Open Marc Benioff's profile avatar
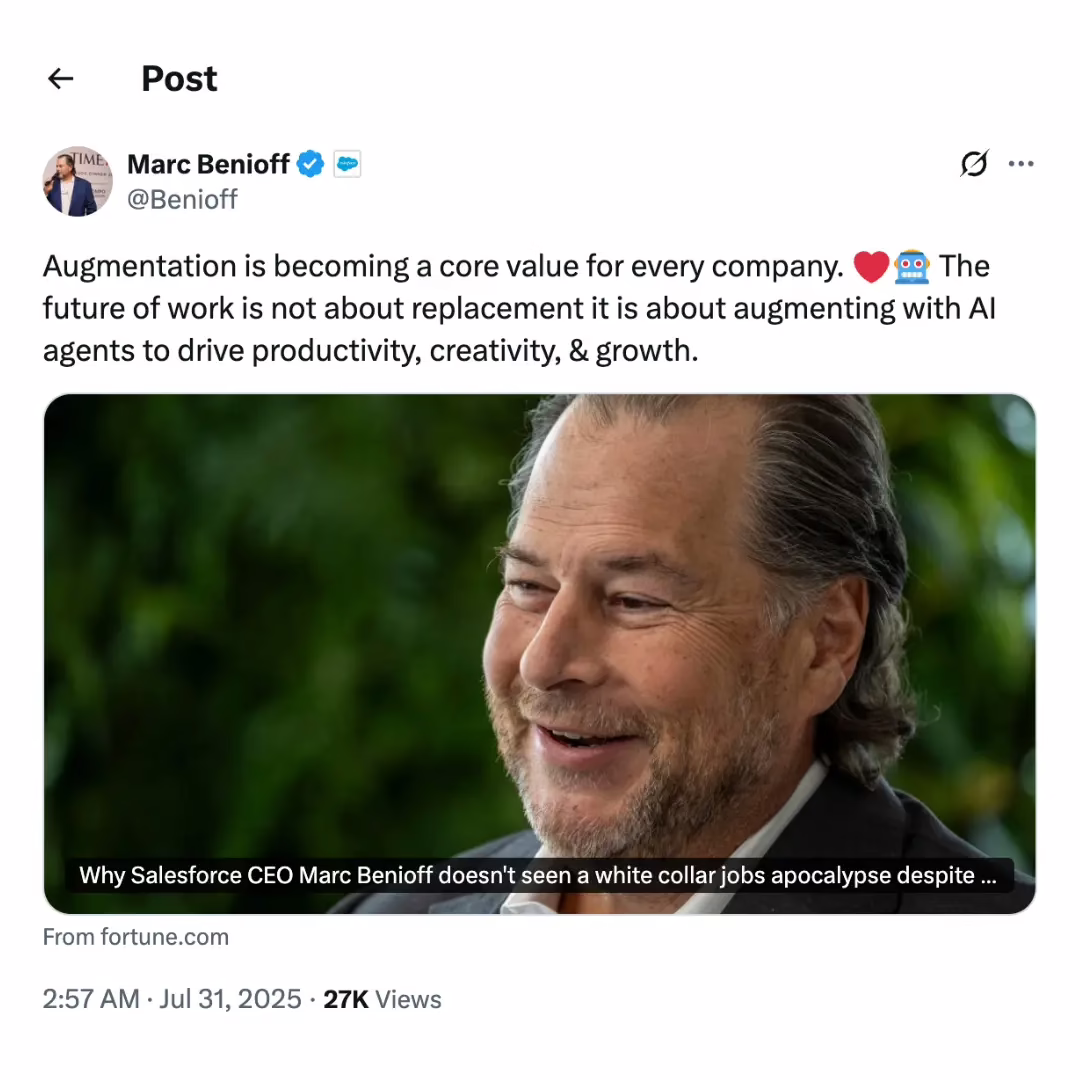 (x=77, y=181)
